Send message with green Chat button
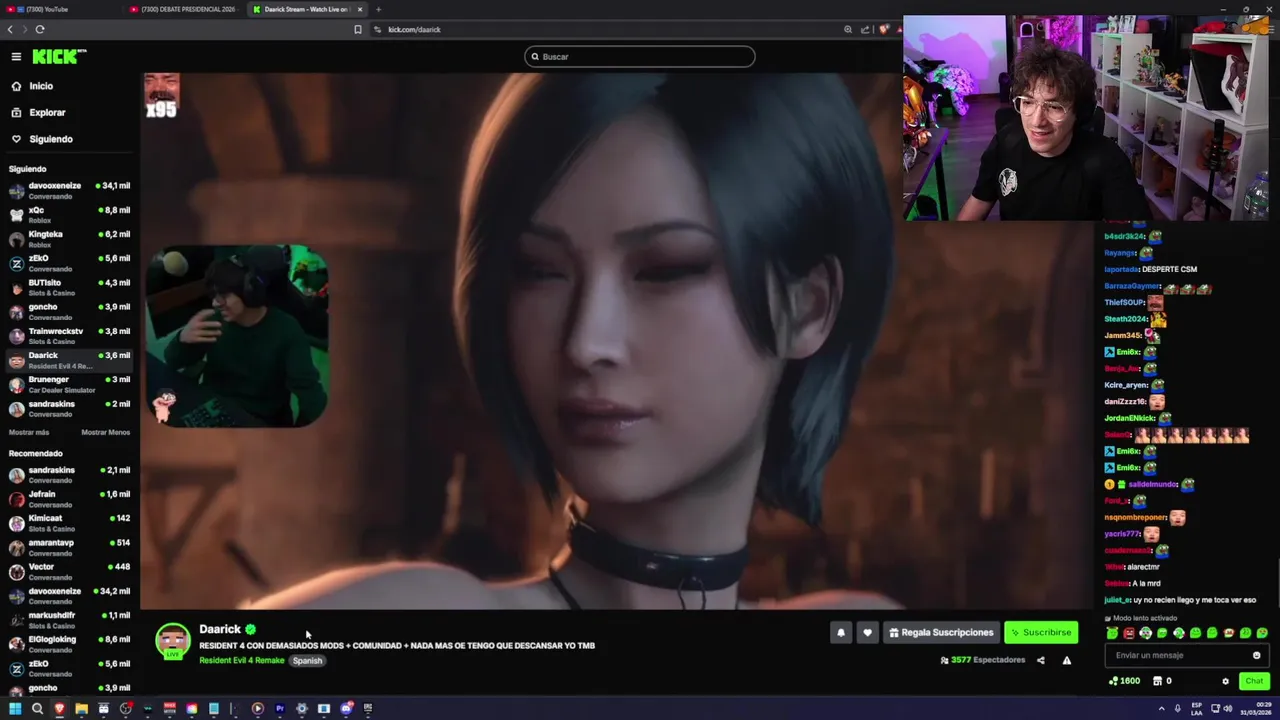 click(x=1254, y=681)
